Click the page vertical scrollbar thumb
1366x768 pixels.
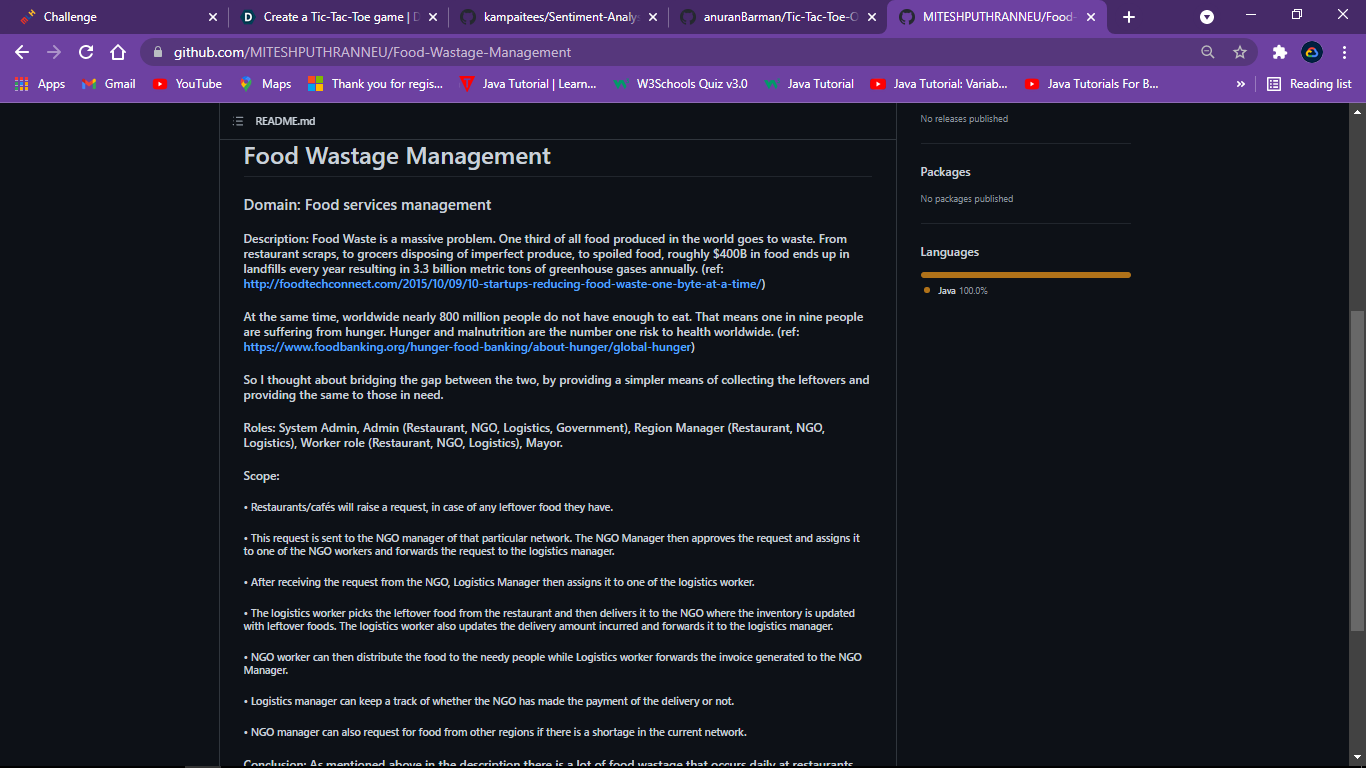point(1357,470)
